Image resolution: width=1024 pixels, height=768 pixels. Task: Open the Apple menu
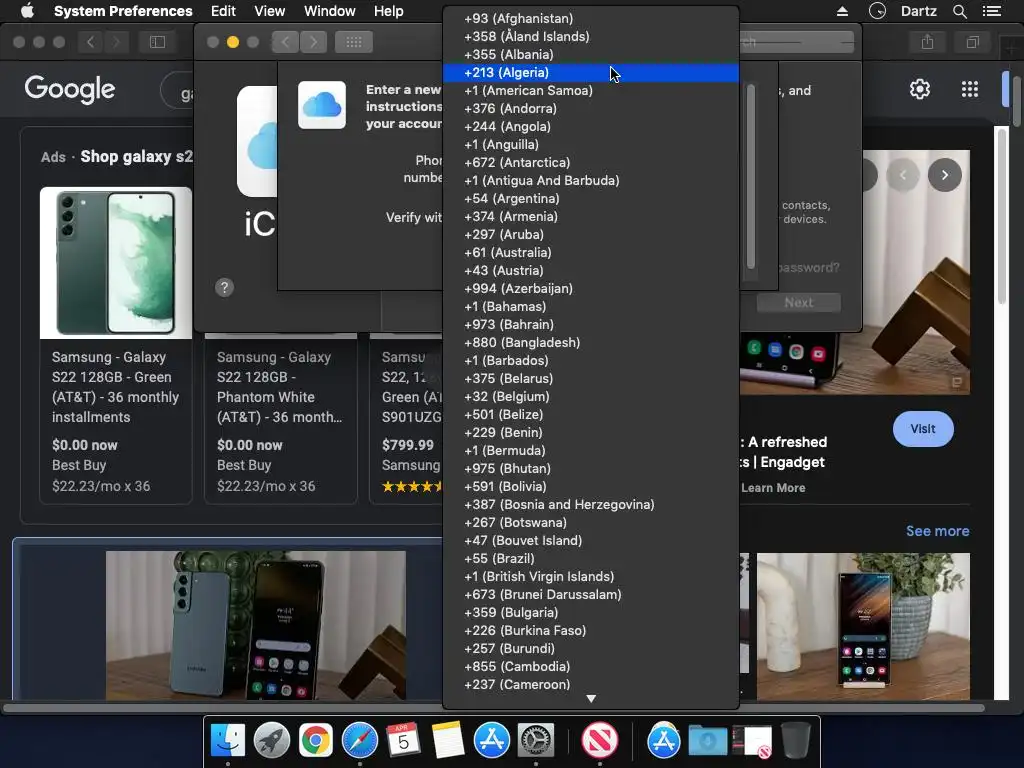(x=27, y=10)
